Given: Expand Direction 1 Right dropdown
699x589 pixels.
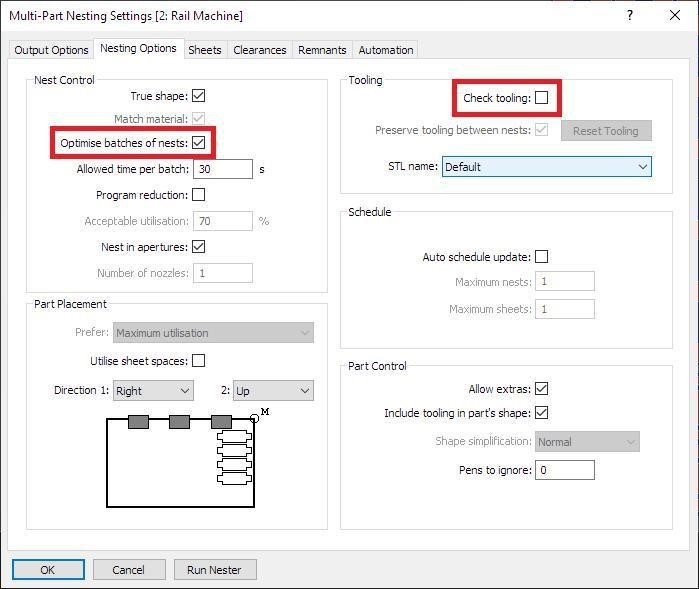Looking at the screenshot, I should [x=152, y=391].
